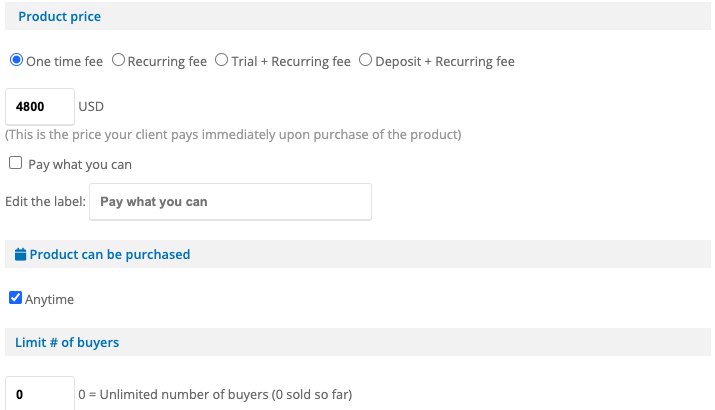This screenshot has width=715, height=410.
Task: Enable the Pay what you can checkbox
Action: pos(15,163)
